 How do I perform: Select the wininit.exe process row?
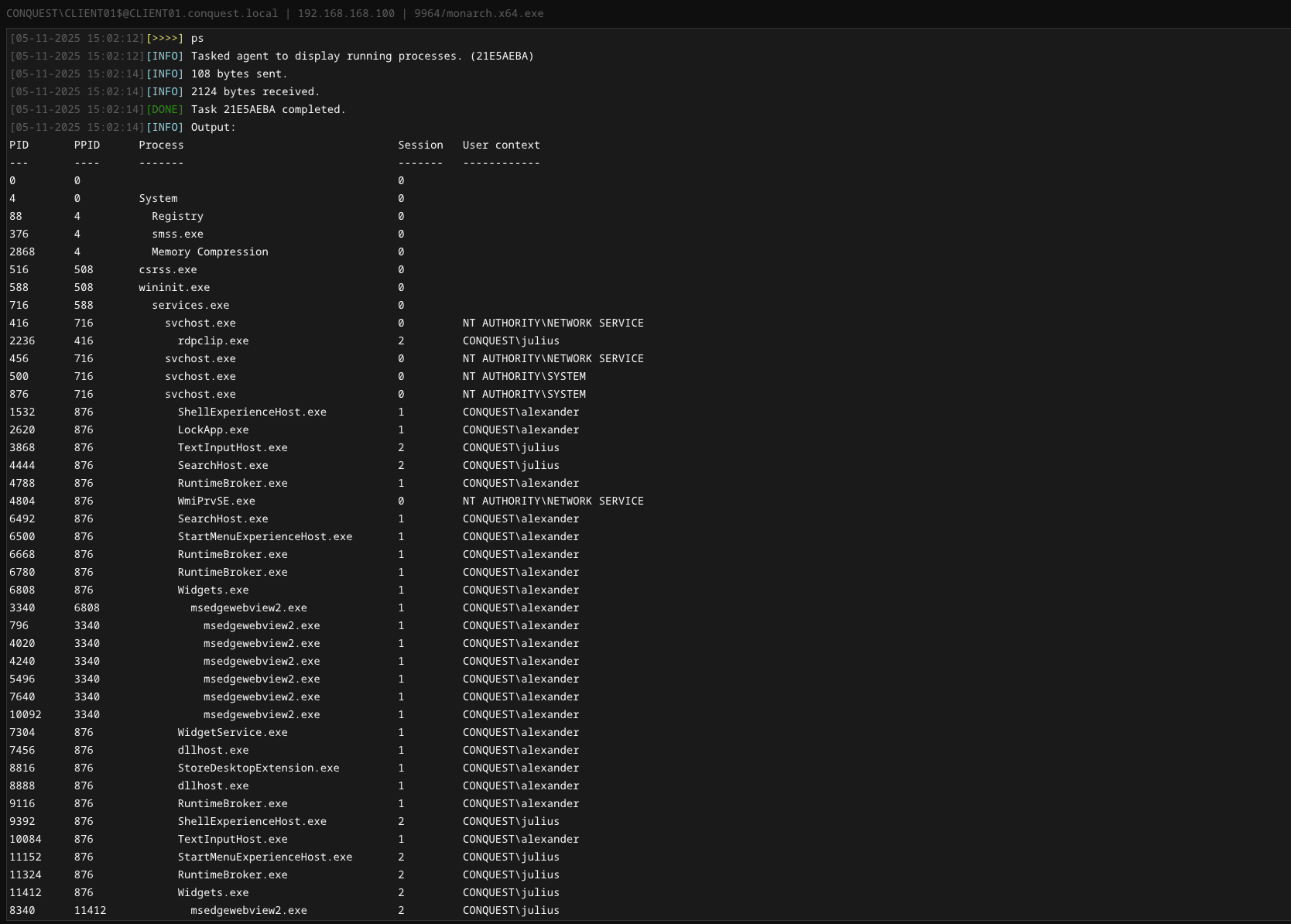(x=174, y=287)
